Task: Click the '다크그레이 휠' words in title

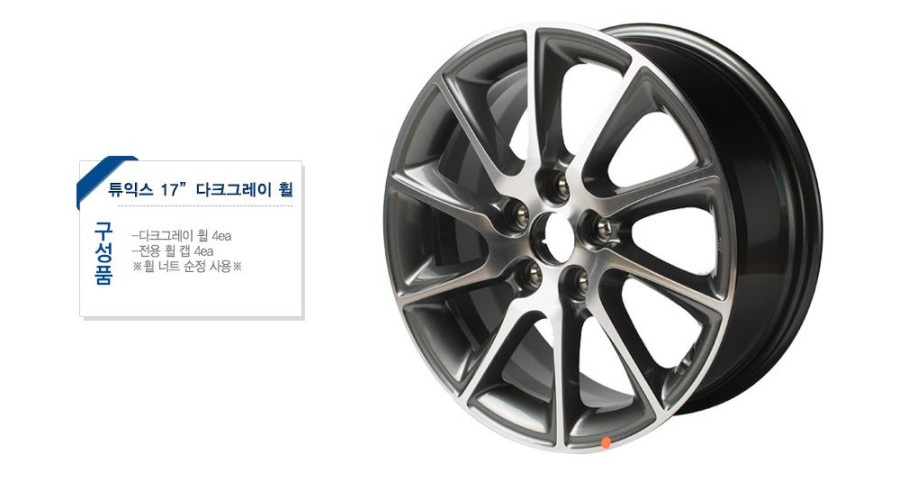Action: pyautogui.click(x=245, y=189)
